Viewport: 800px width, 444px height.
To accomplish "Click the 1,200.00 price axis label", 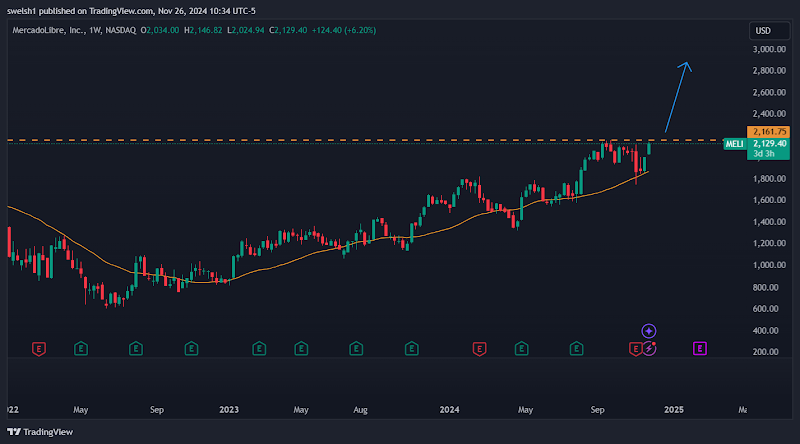I will point(769,243).
